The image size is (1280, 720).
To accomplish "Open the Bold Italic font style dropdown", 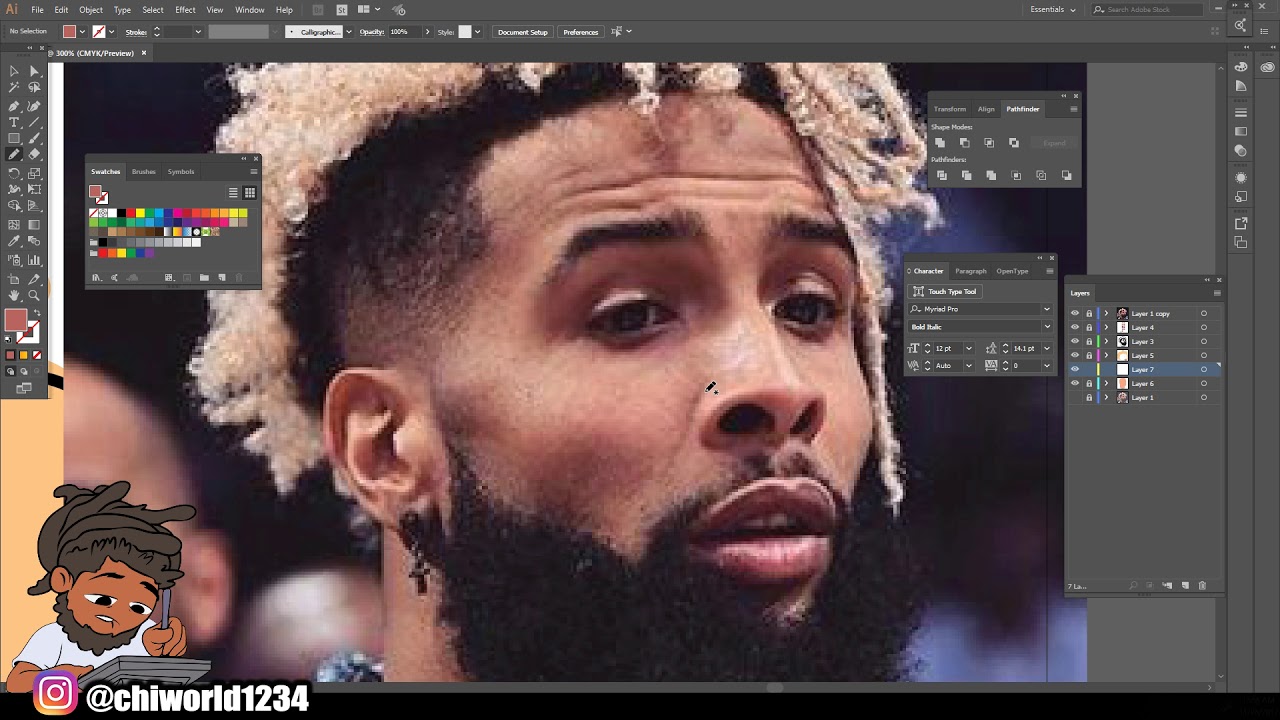I will point(1047,327).
